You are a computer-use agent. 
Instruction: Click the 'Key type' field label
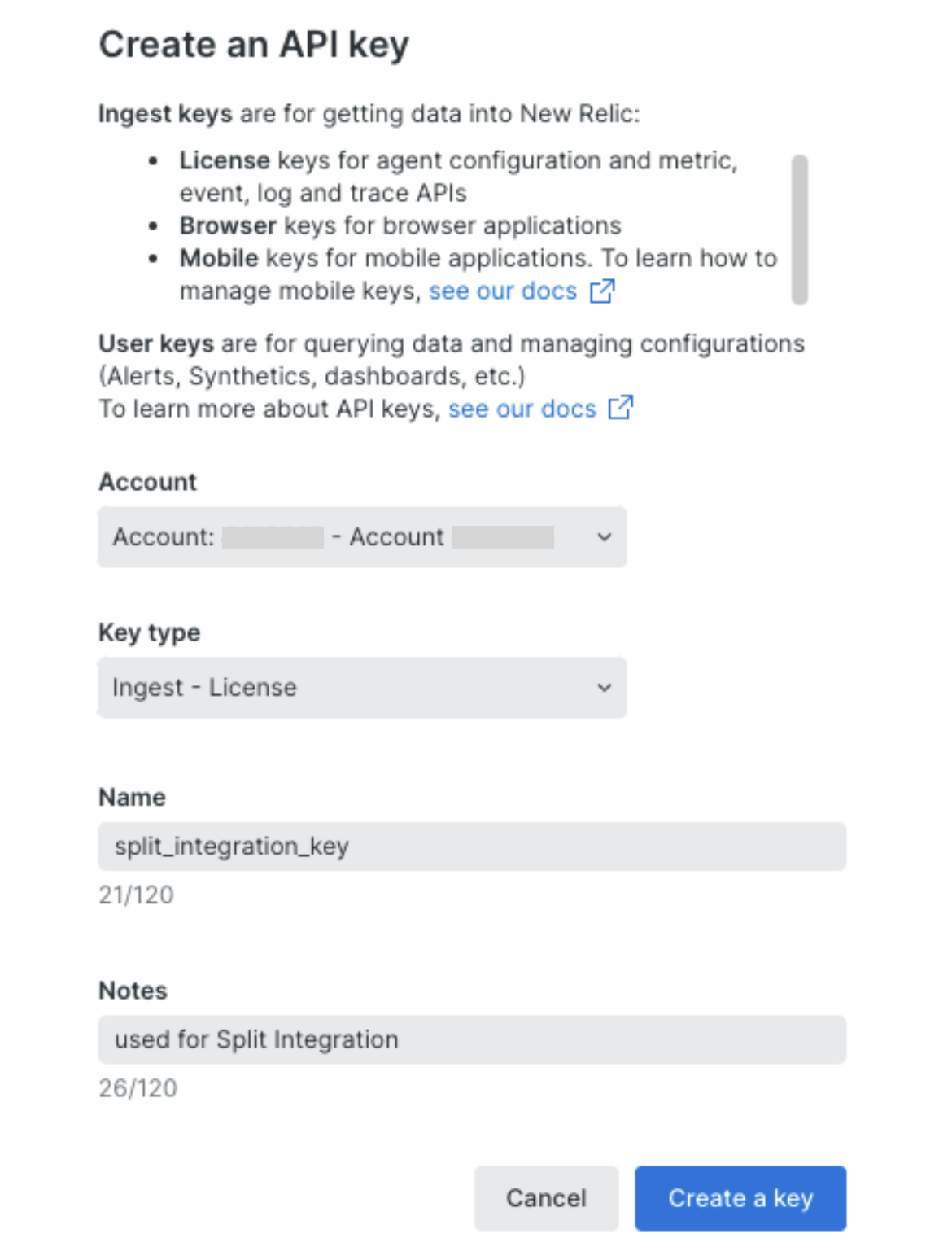(x=149, y=632)
